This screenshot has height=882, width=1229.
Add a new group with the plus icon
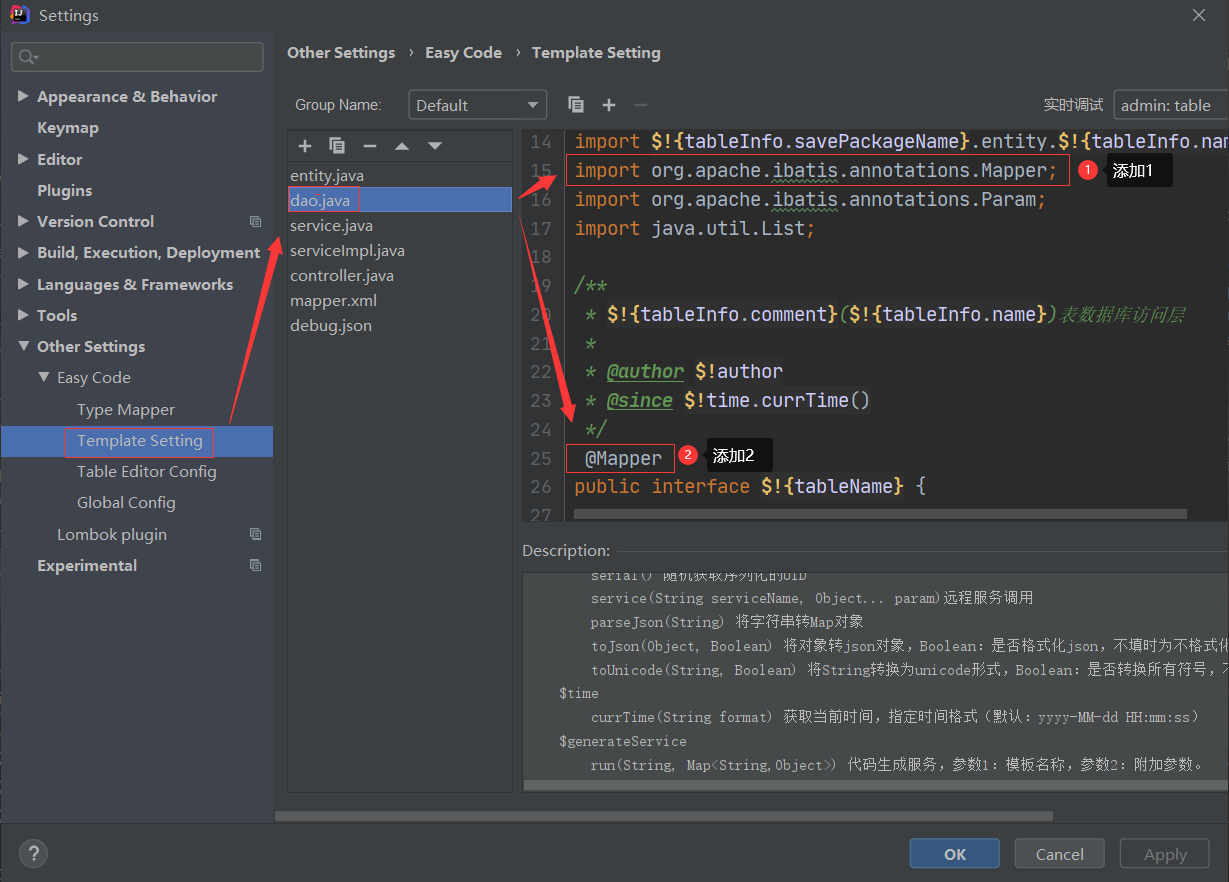[x=608, y=104]
